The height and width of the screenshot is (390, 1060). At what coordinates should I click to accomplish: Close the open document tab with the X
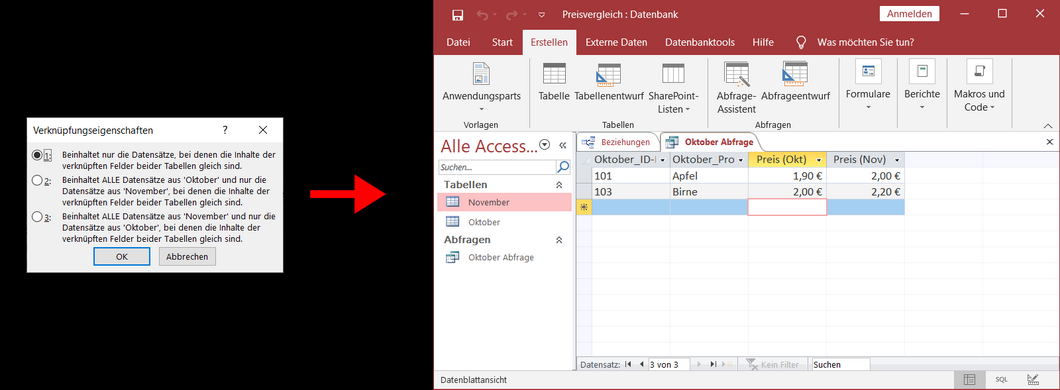tap(1050, 142)
